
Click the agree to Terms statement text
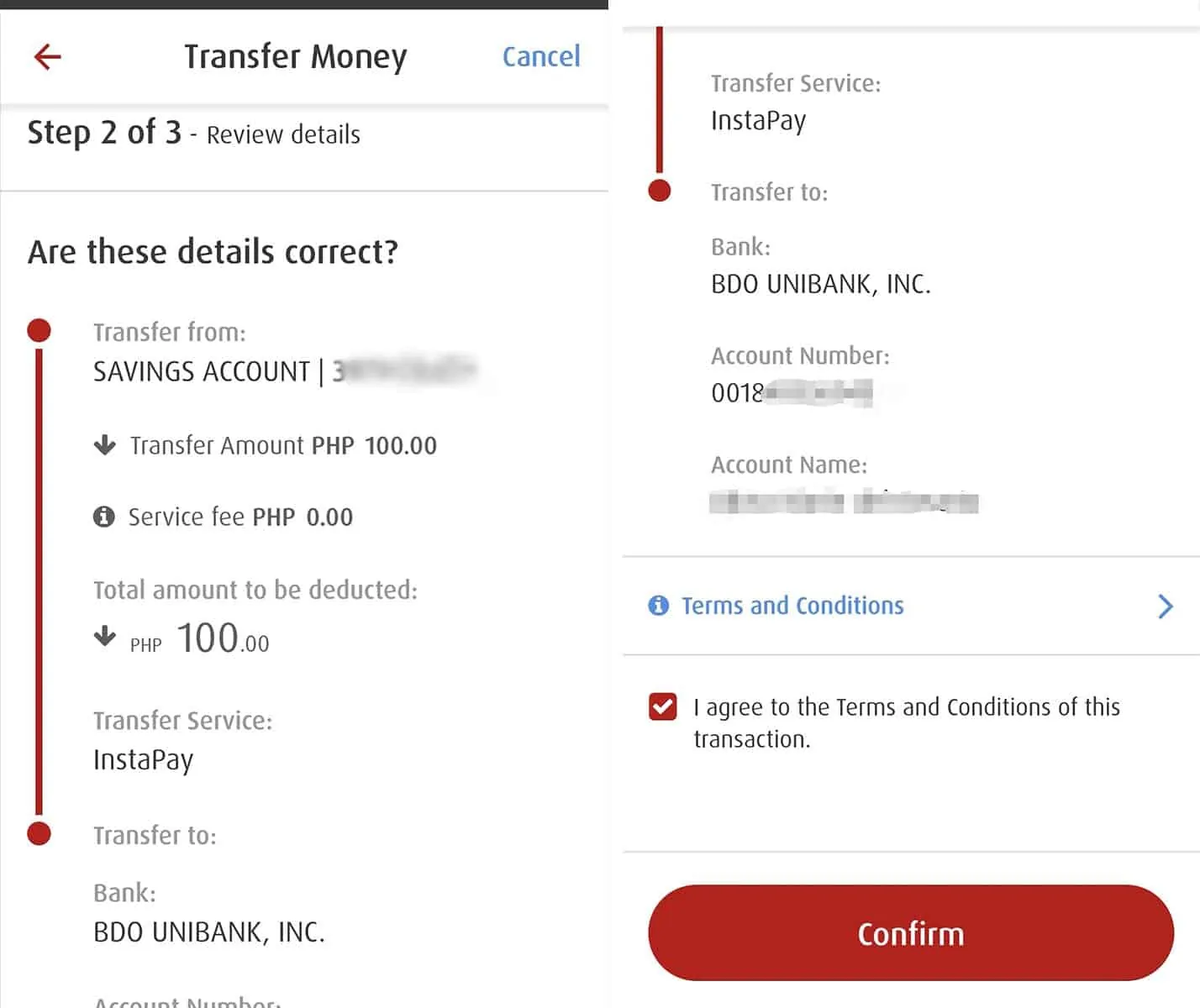[x=906, y=722]
